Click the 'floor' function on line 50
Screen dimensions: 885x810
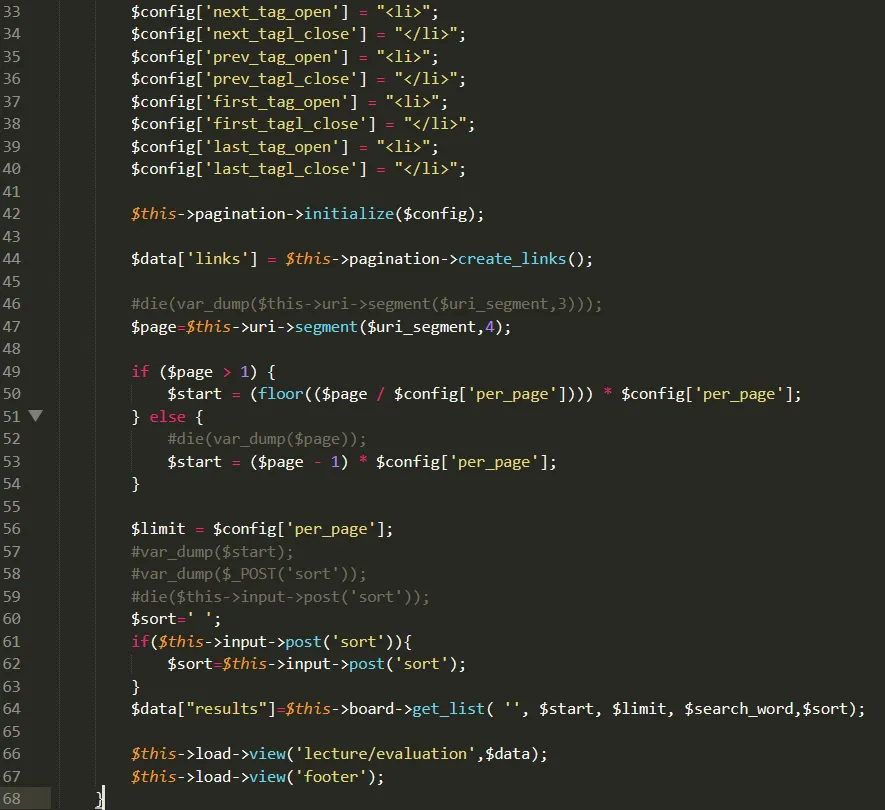coord(281,393)
